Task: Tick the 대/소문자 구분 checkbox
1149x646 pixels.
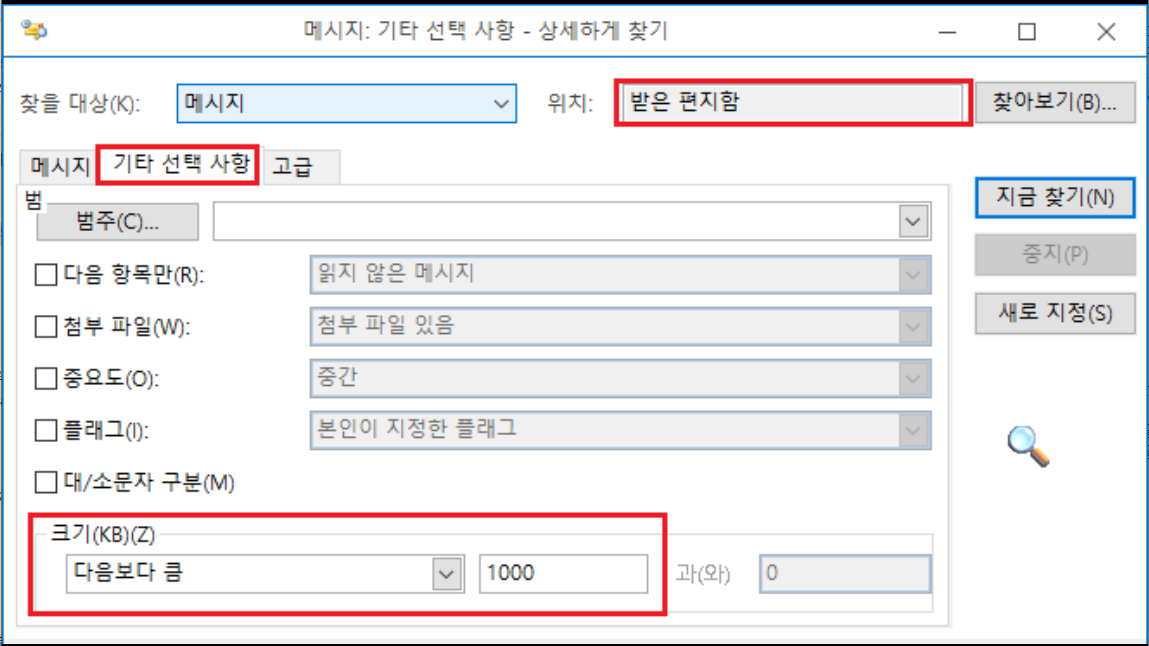Action: click(46, 483)
